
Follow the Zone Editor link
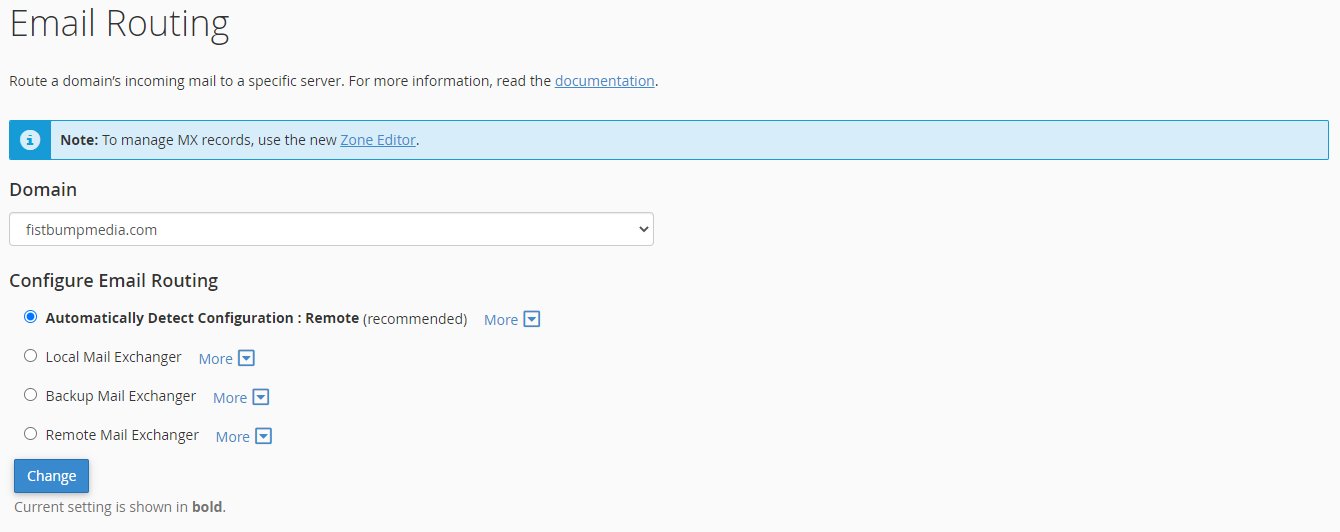coord(377,140)
